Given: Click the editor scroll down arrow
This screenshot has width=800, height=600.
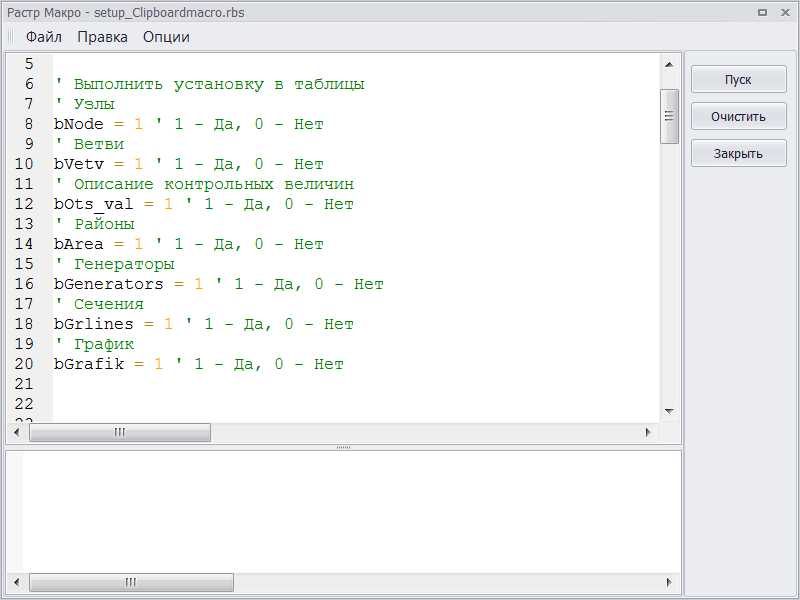Looking at the screenshot, I should click(669, 411).
